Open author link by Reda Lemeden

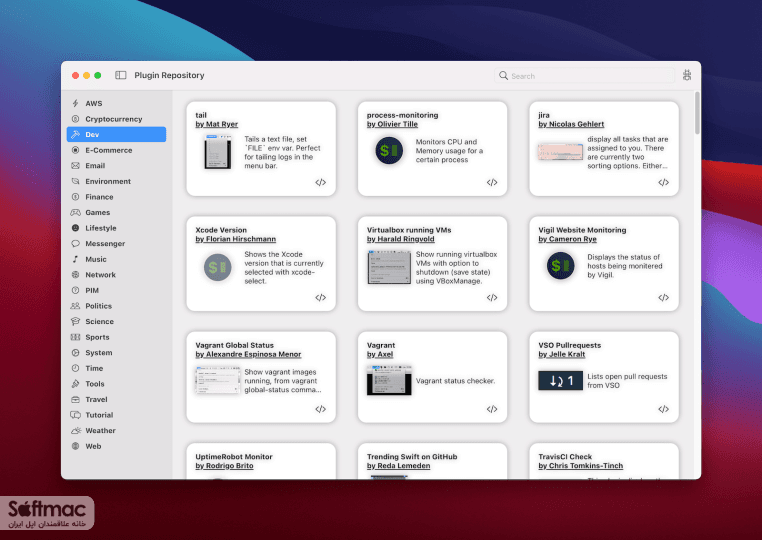click(398, 466)
